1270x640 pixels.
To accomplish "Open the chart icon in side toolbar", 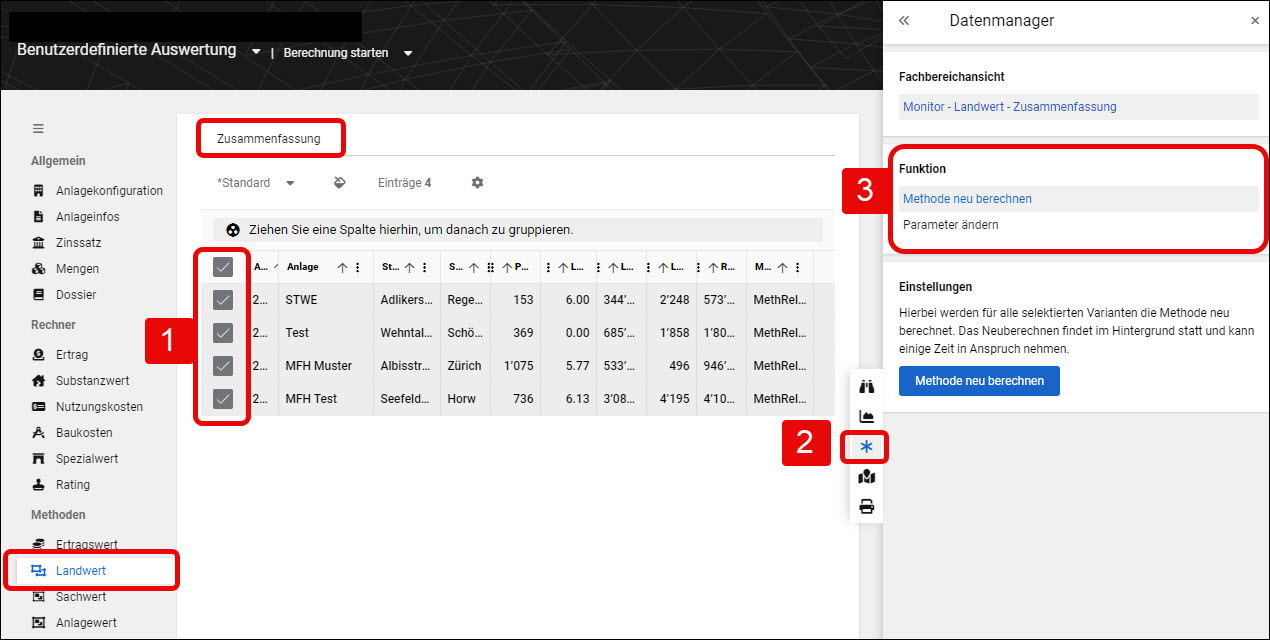I will click(867, 417).
